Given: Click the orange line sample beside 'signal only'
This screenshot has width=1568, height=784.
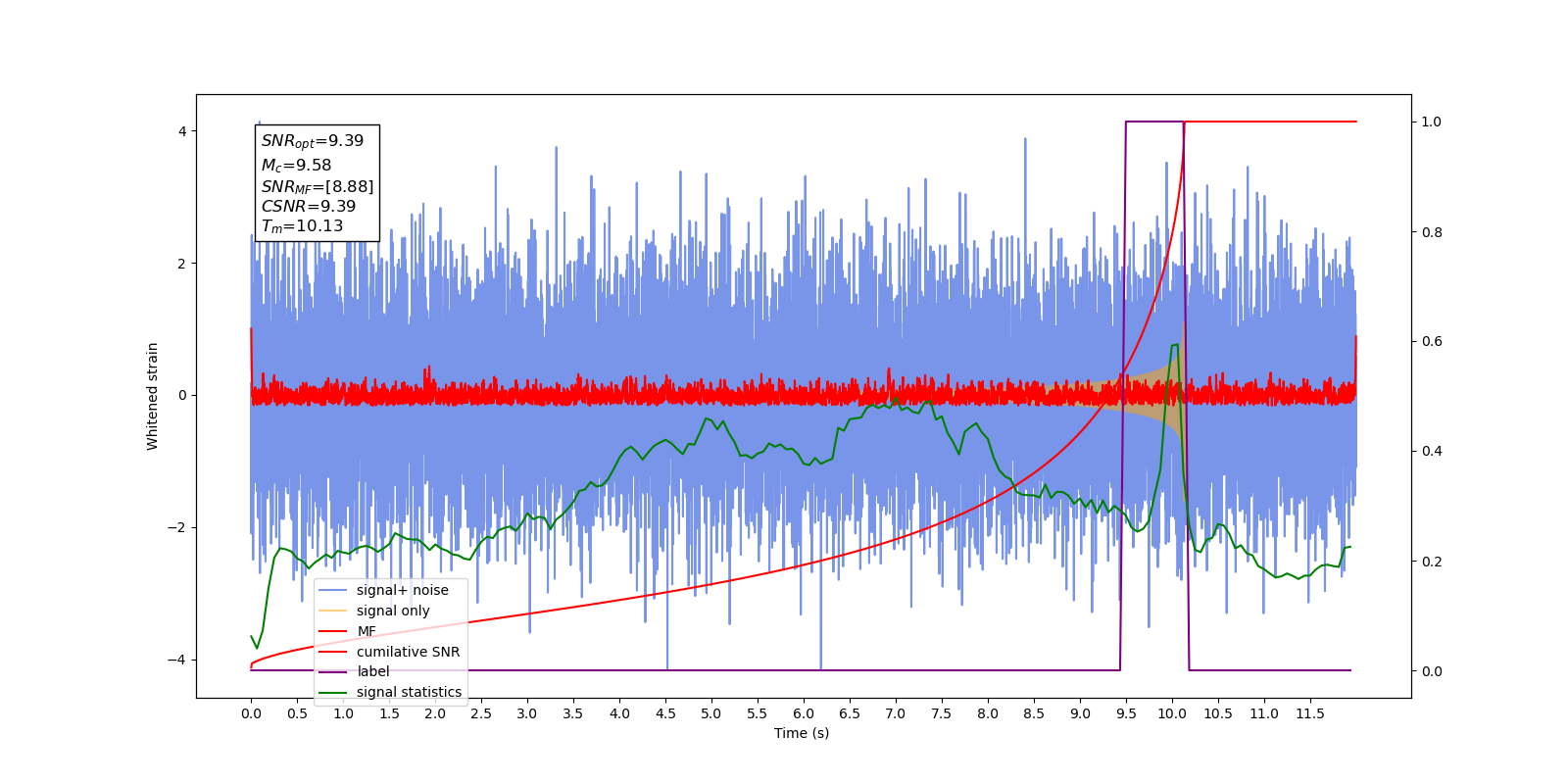Looking at the screenshot, I should coord(333,611).
